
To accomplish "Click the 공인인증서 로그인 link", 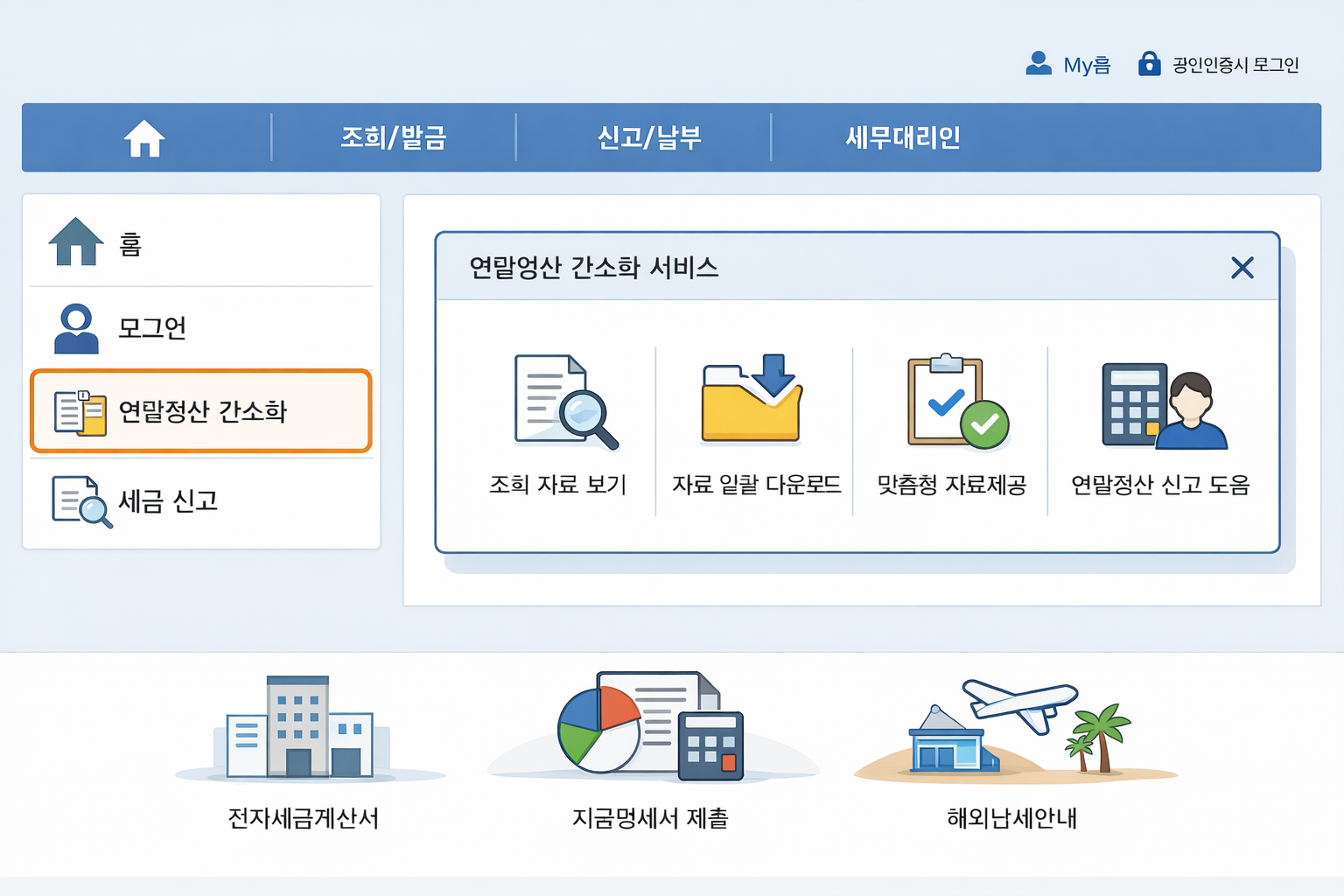I will click(x=1235, y=65).
